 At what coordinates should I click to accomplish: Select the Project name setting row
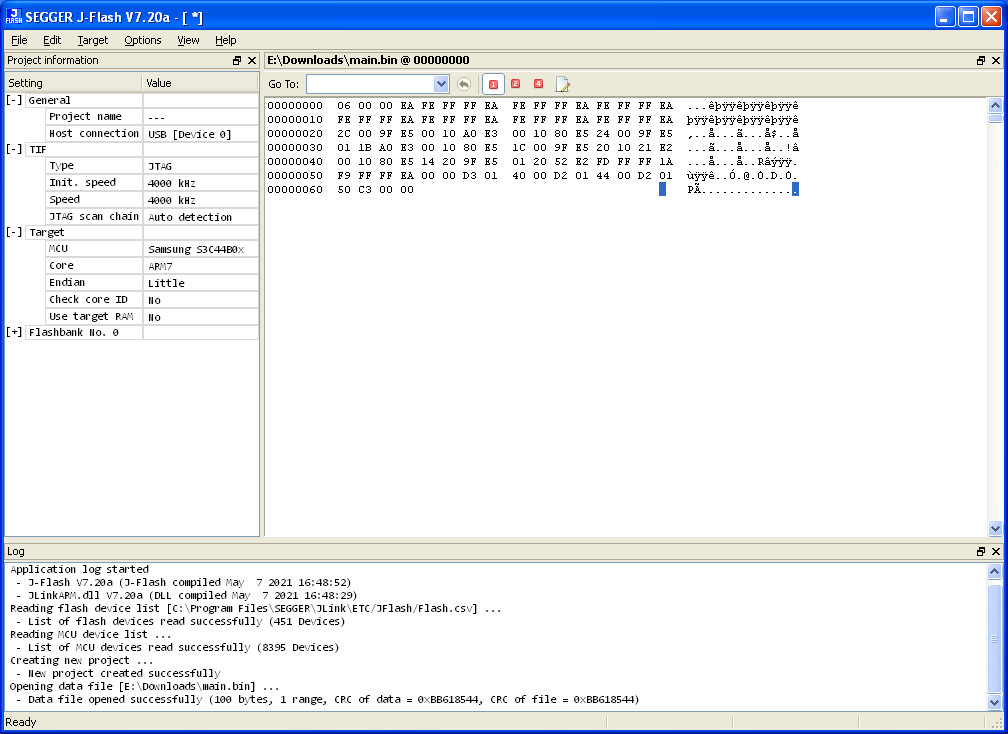tap(153, 117)
